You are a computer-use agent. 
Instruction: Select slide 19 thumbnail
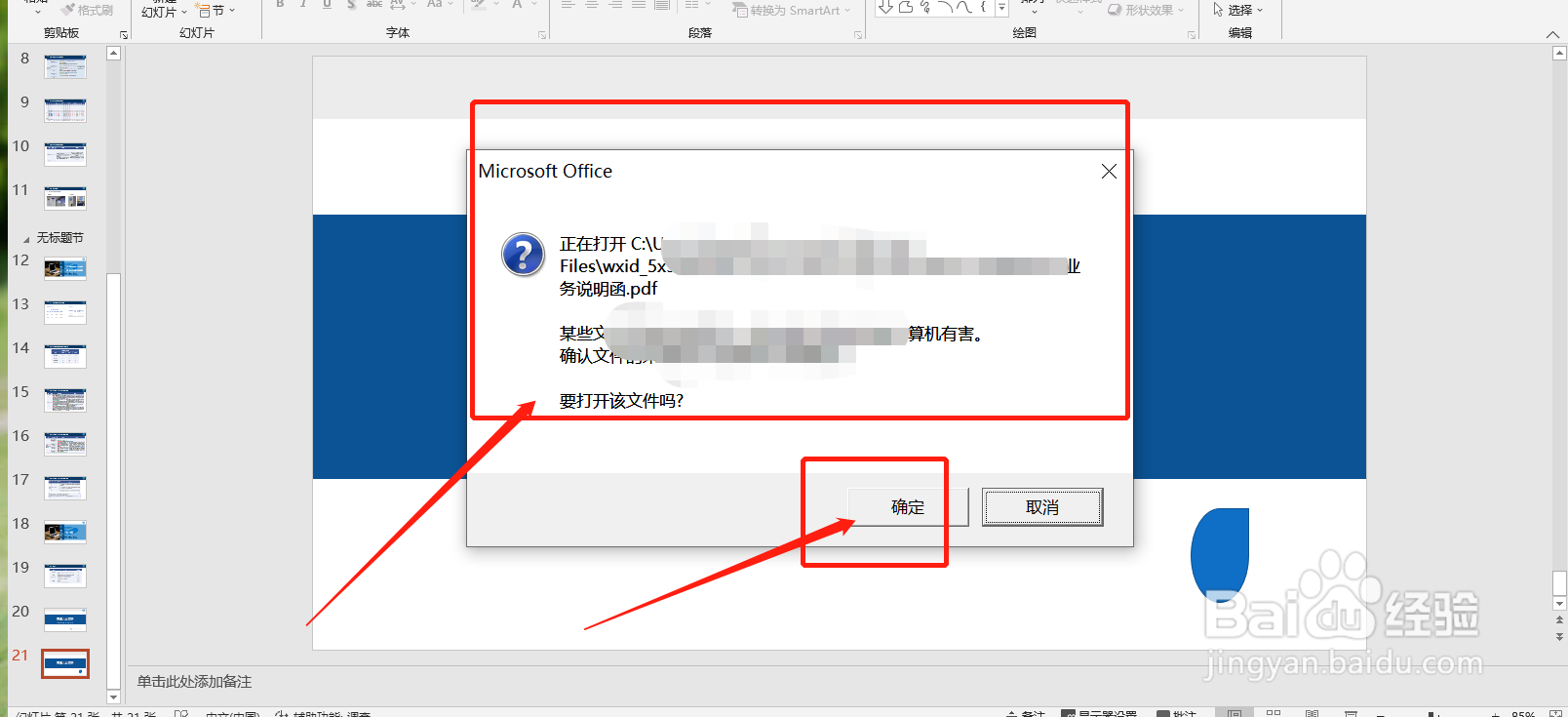(65, 576)
